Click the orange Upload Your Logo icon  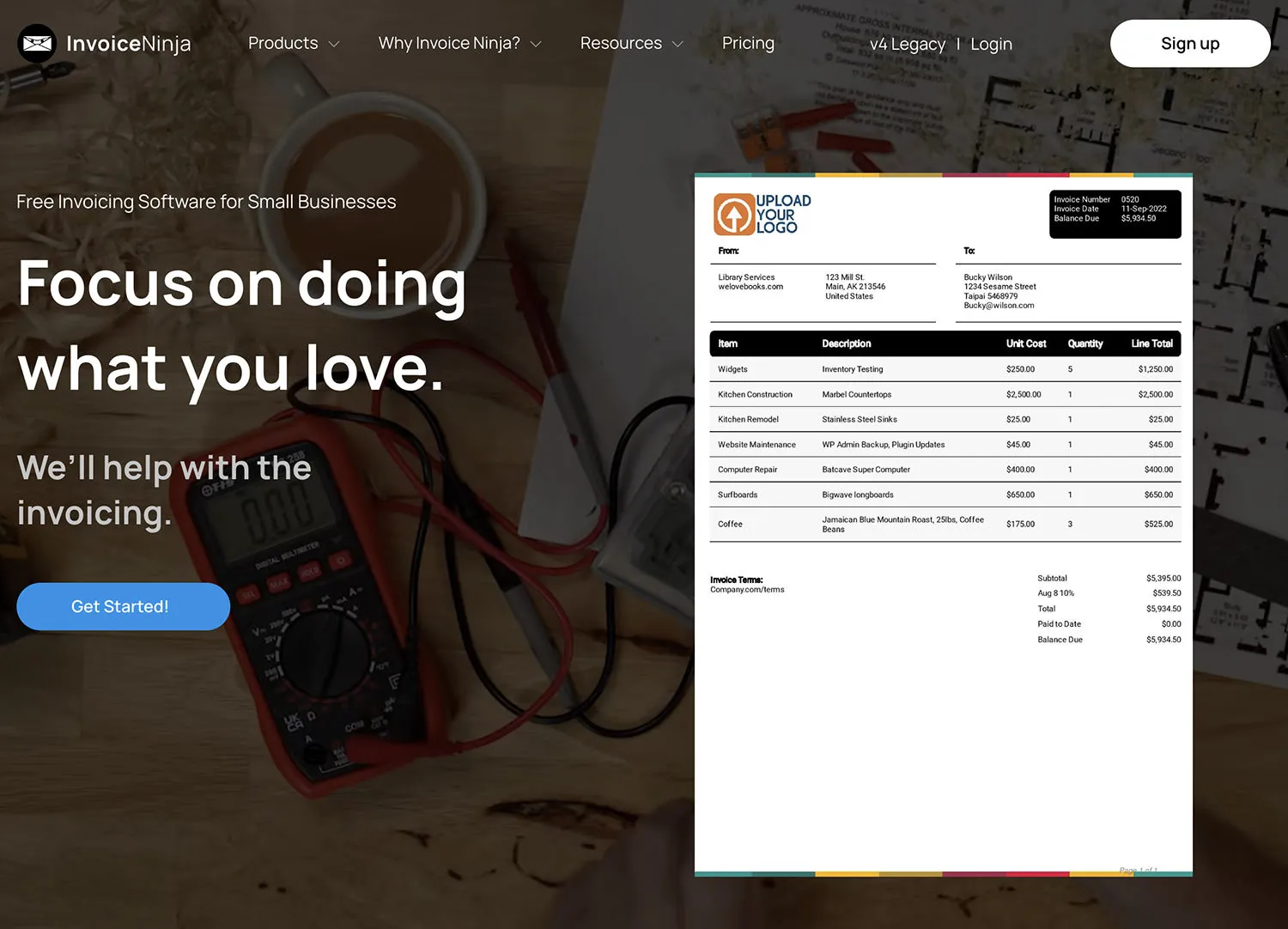click(733, 214)
